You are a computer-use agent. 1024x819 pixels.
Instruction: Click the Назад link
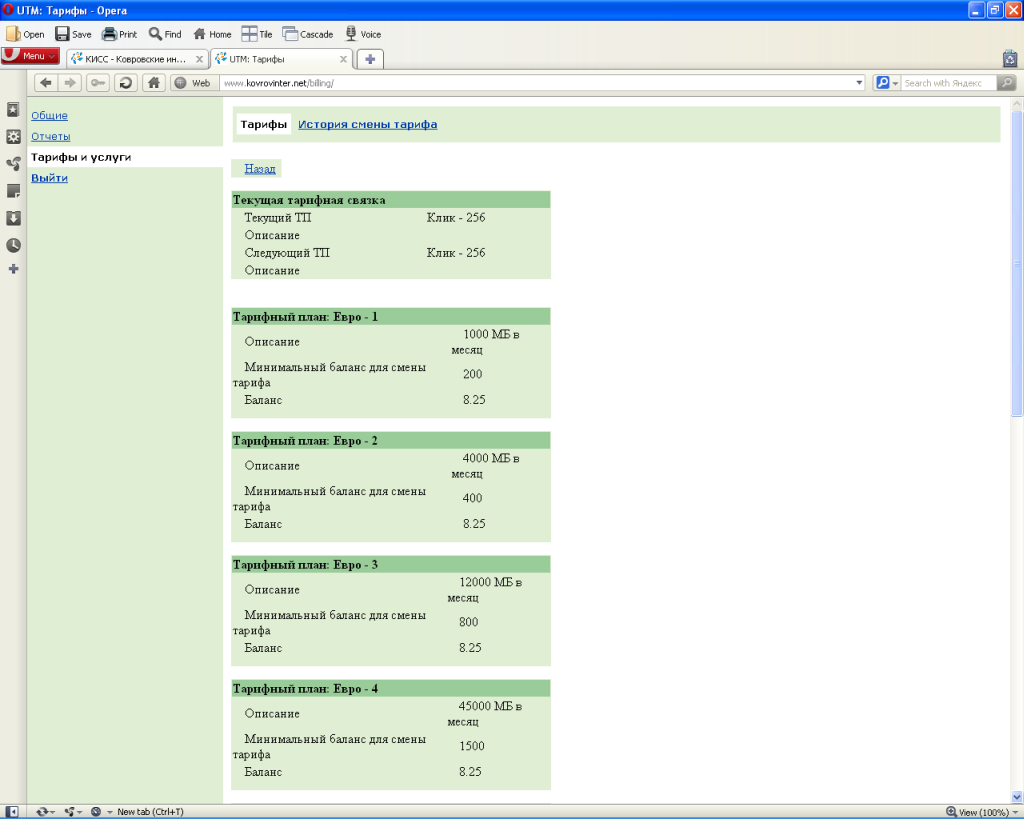point(259,169)
